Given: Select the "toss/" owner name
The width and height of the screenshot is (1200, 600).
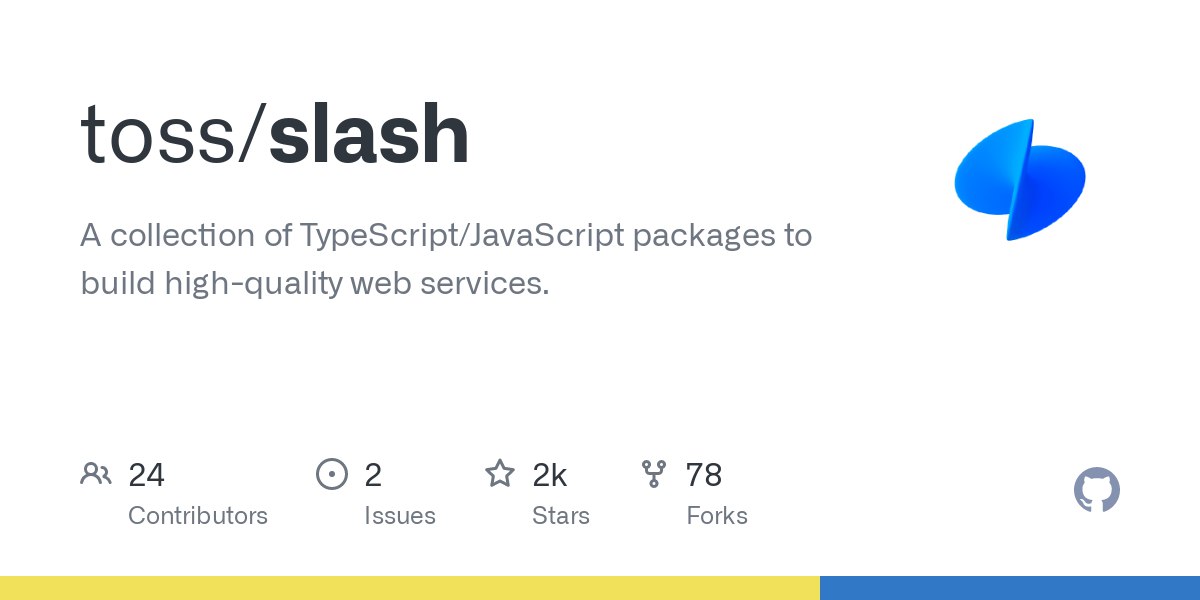Looking at the screenshot, I should (172, 135).
